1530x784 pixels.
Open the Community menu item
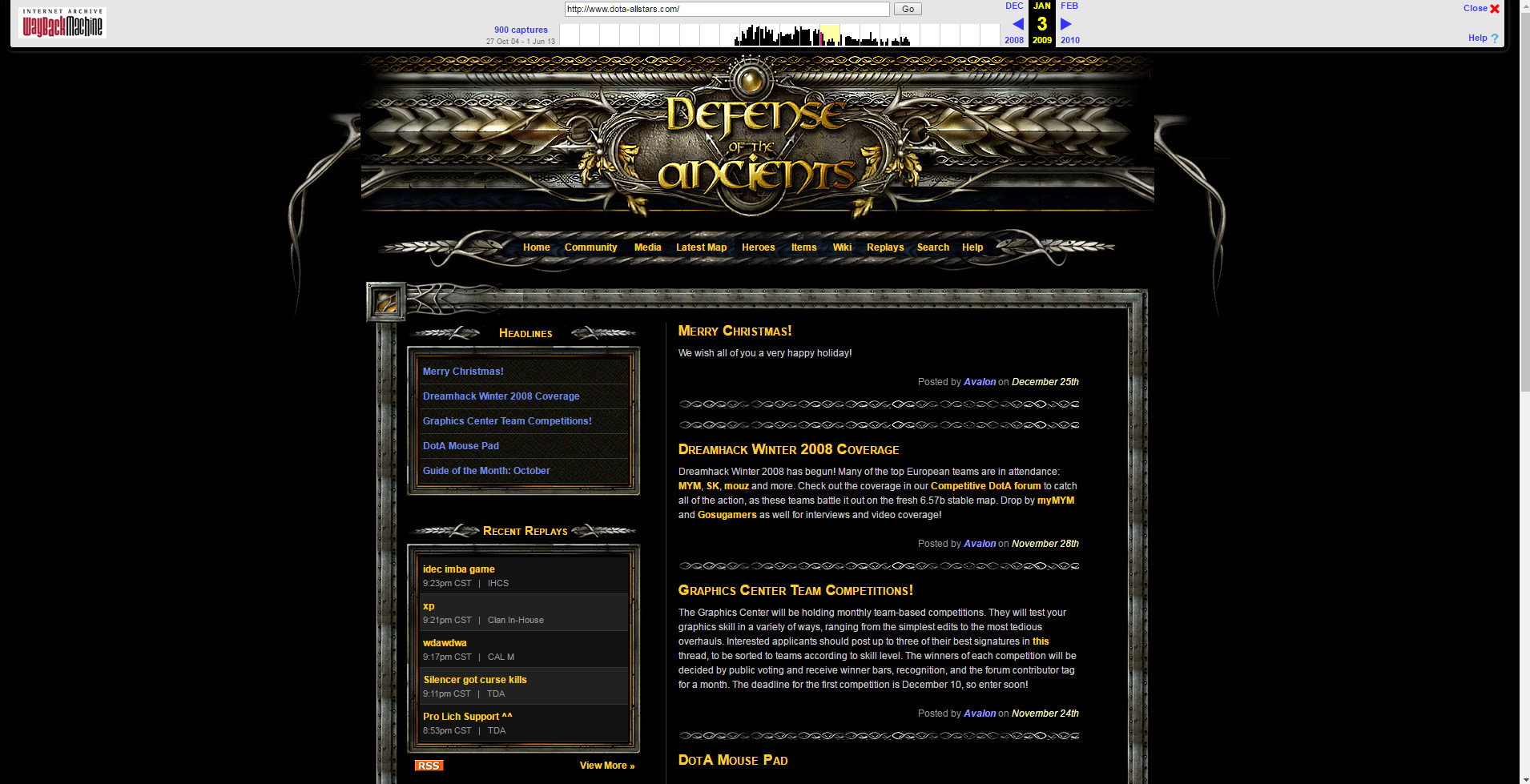(x=591, y=247)
